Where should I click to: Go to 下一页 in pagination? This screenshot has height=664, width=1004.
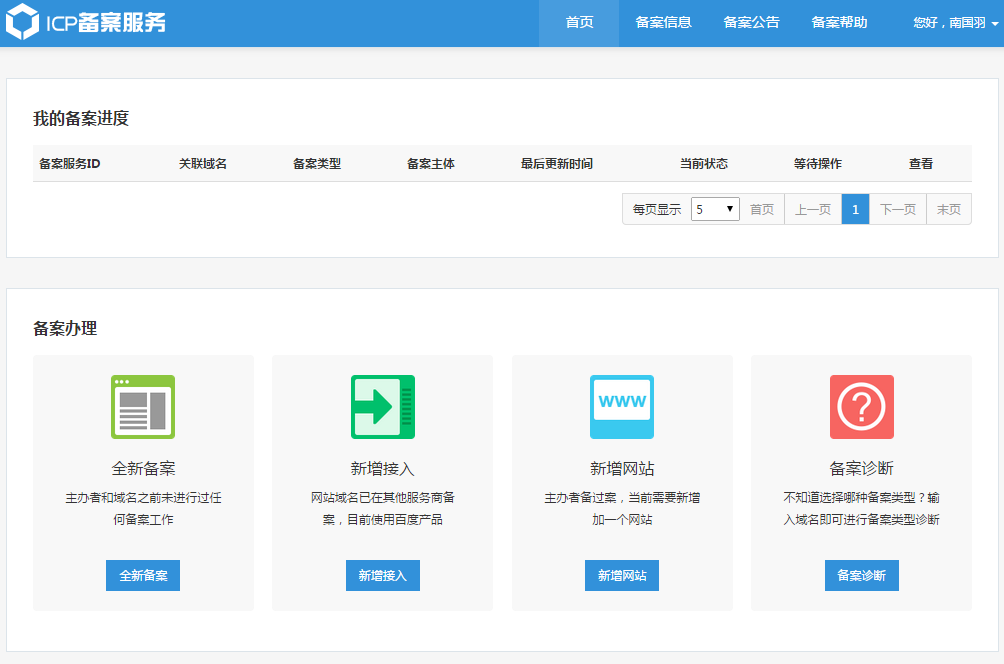coord(898,209)
